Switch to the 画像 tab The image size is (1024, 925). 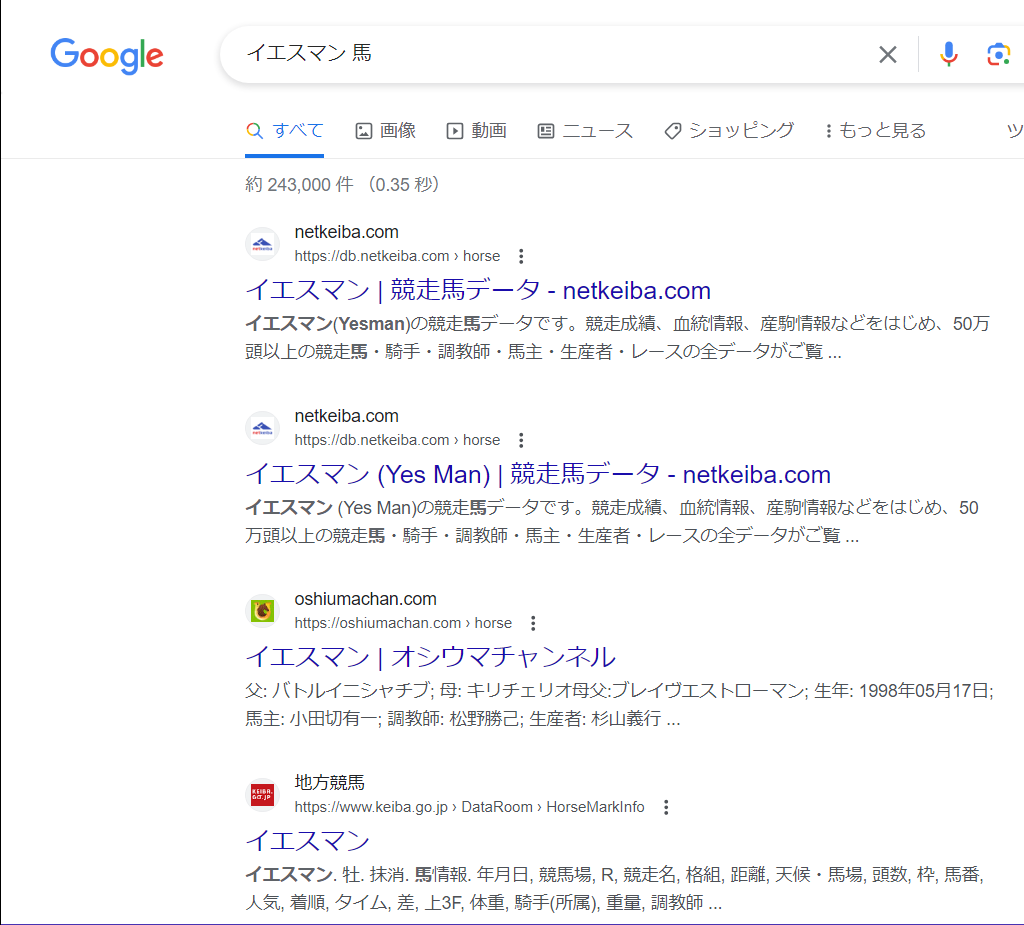385,131
